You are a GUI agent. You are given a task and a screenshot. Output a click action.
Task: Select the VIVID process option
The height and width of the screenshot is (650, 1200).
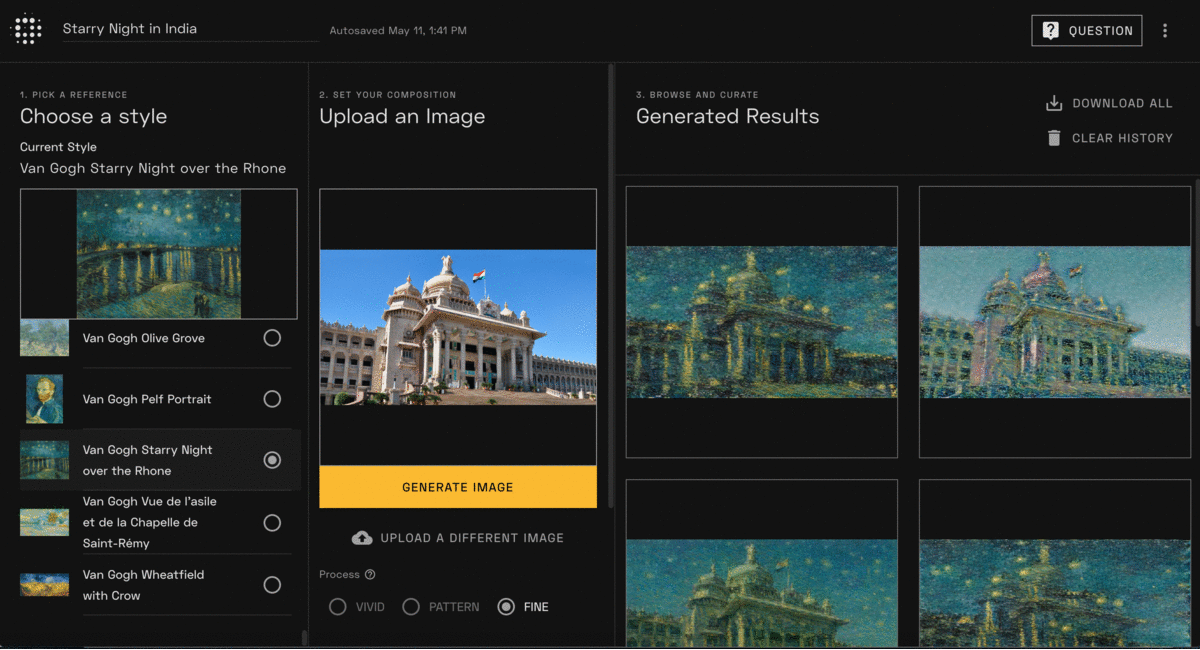(x=337, y=606)
